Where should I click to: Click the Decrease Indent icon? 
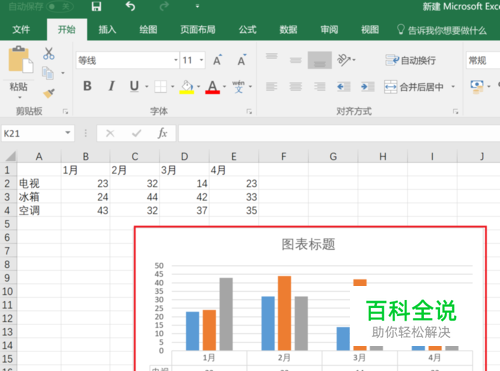[343, 87]
